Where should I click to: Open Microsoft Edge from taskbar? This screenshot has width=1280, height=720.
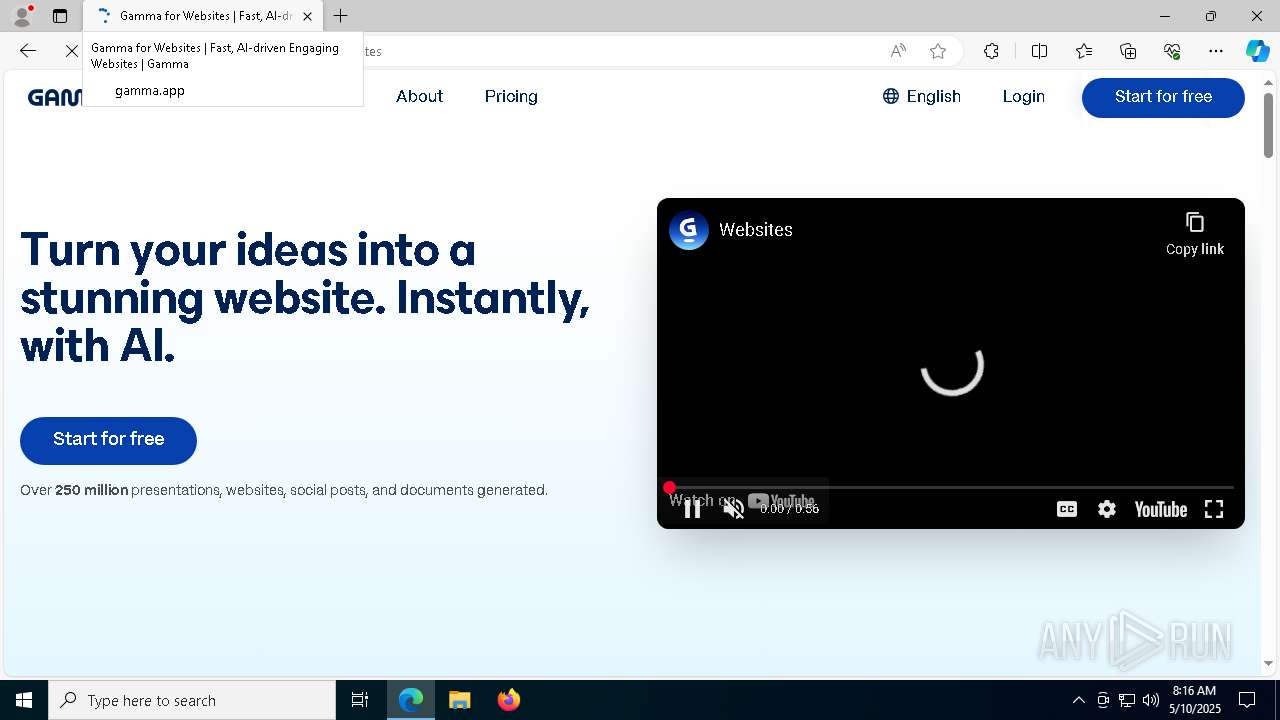point(411,700)
